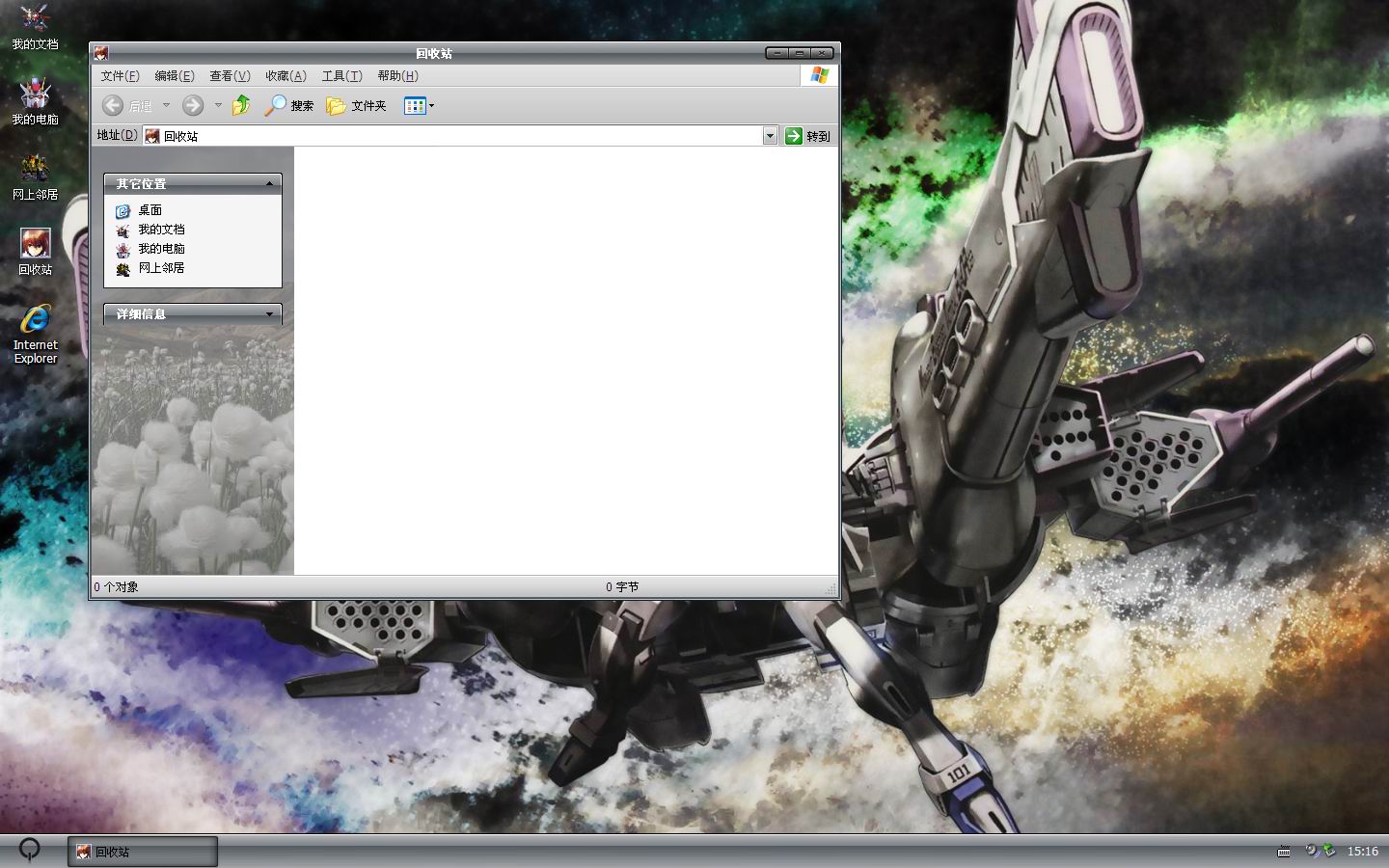Open 网上邻居 link in side panel
The image size is (1389, 868).
(161, 267)
